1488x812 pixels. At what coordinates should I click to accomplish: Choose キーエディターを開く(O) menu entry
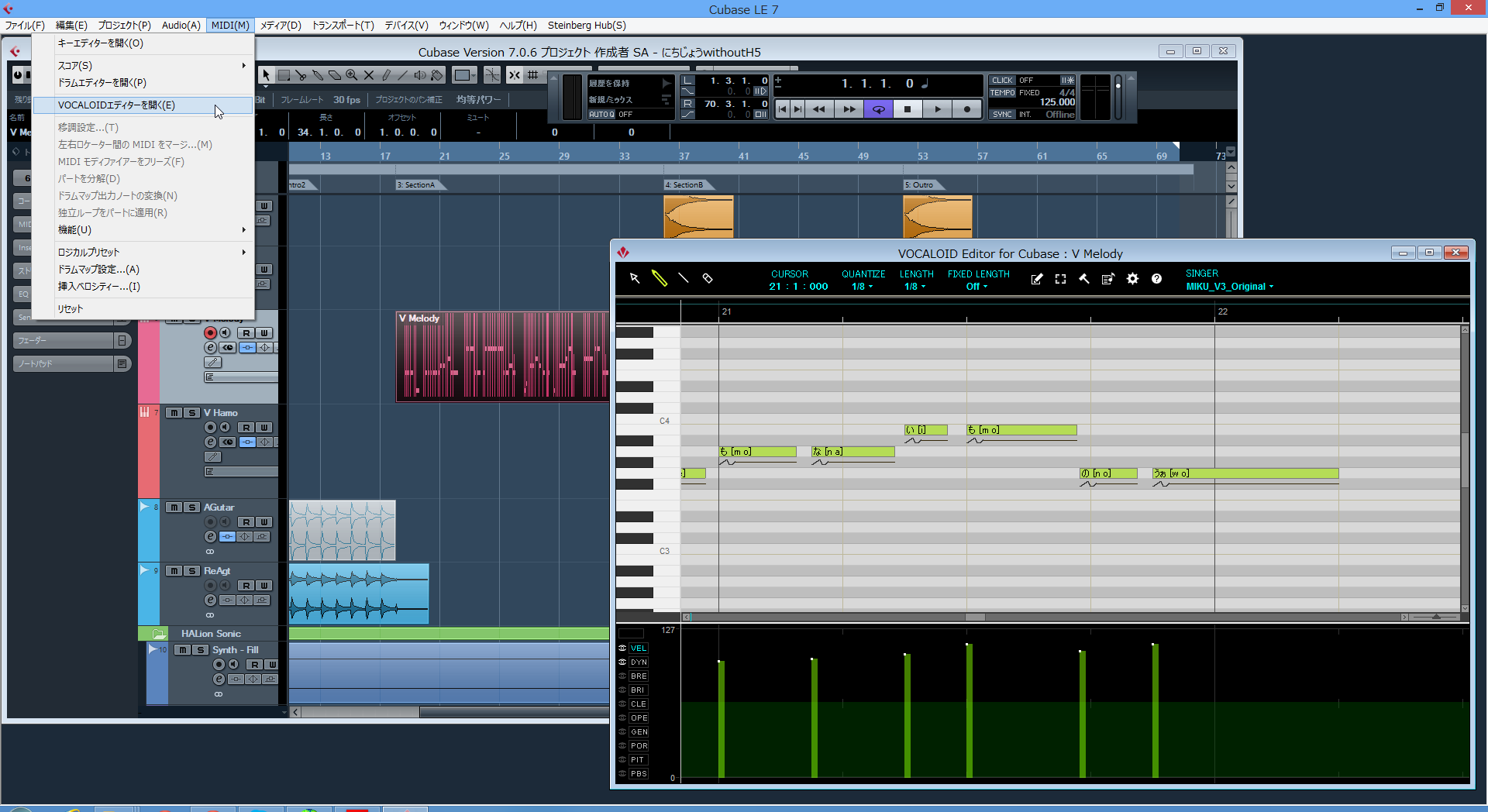(x=143, y=43)
